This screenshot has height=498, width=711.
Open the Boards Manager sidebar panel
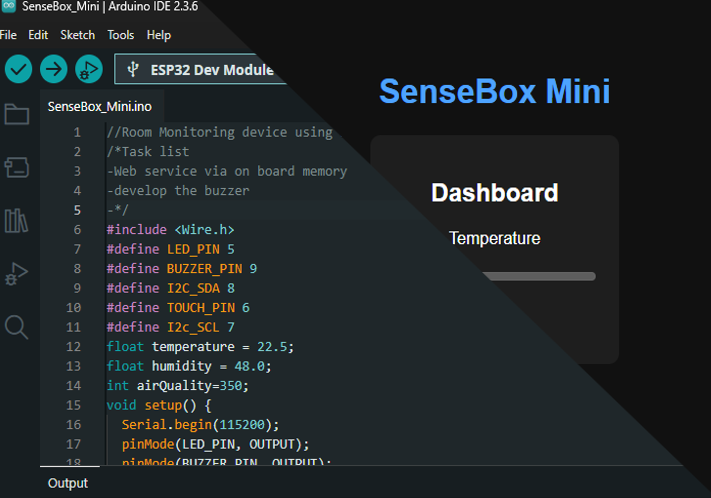17,167
